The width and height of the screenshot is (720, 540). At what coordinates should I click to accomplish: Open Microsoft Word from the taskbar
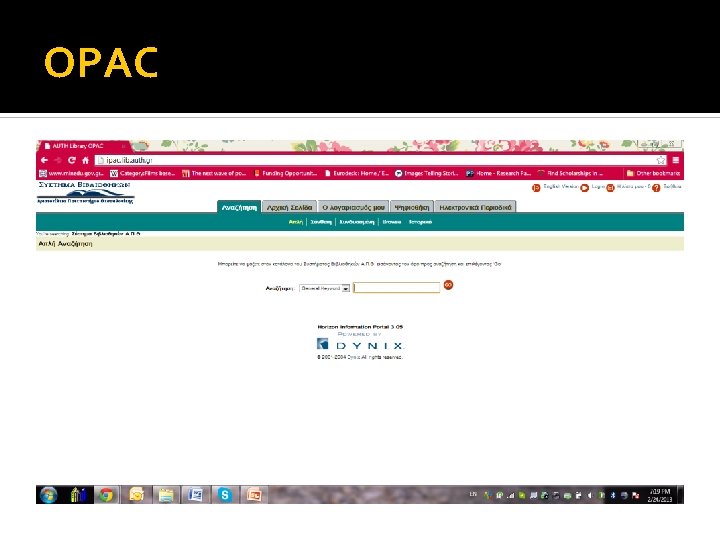196,495
